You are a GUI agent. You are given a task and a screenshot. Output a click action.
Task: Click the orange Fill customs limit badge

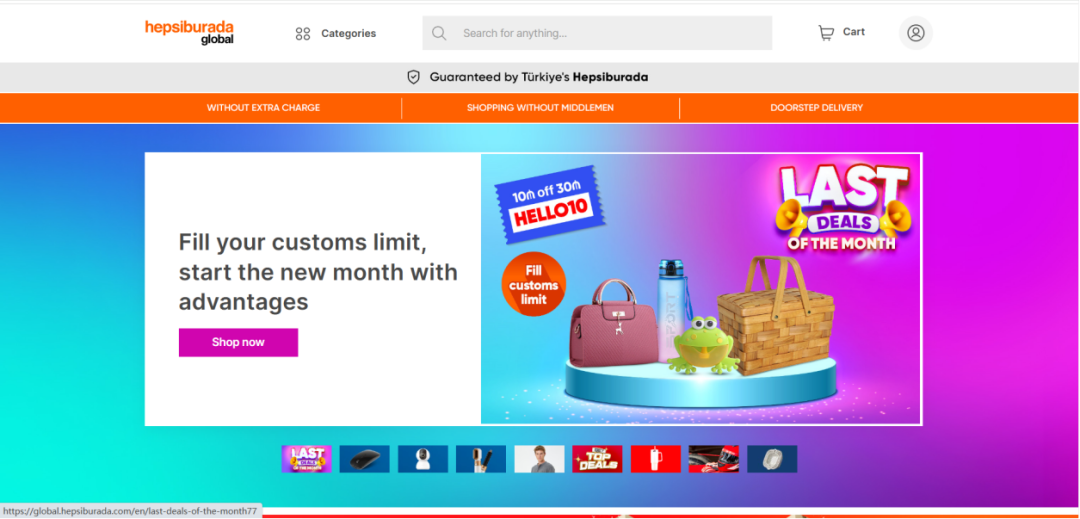pyautogui.click(x=534, y=284)
